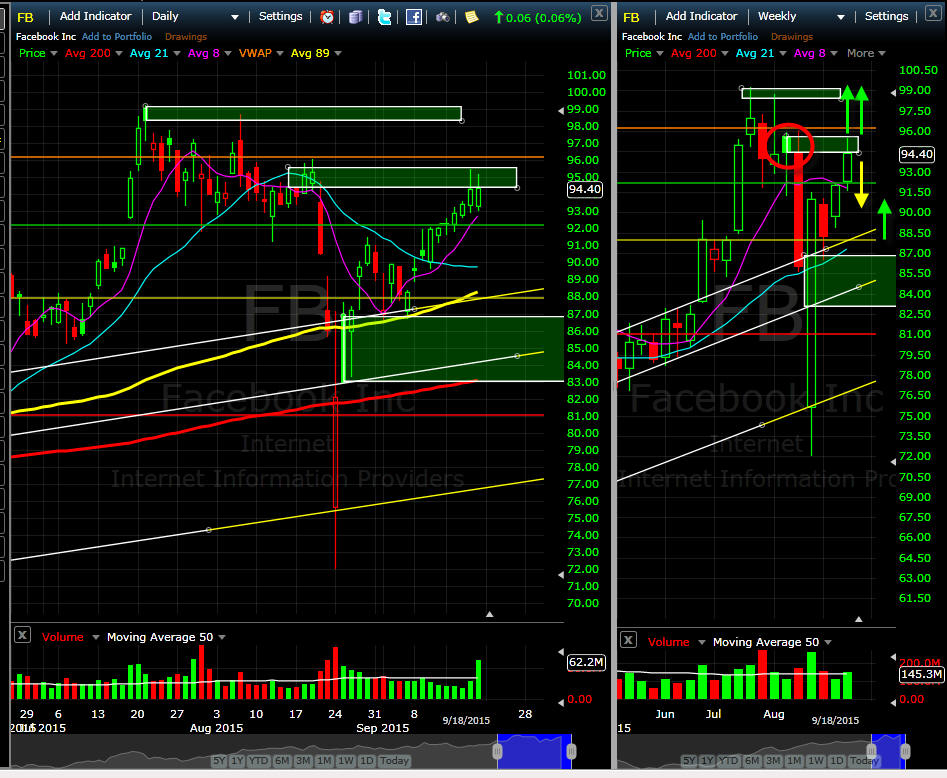This screenshot has width=947, height=778.
Task: Expand Moving Average 50 dropdown in Daily chart
Action: coord(222,637)
